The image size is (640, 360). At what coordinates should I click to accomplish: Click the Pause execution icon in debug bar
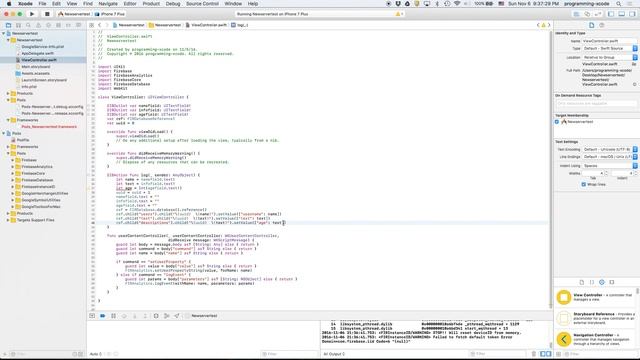click(x=113, y=316)
